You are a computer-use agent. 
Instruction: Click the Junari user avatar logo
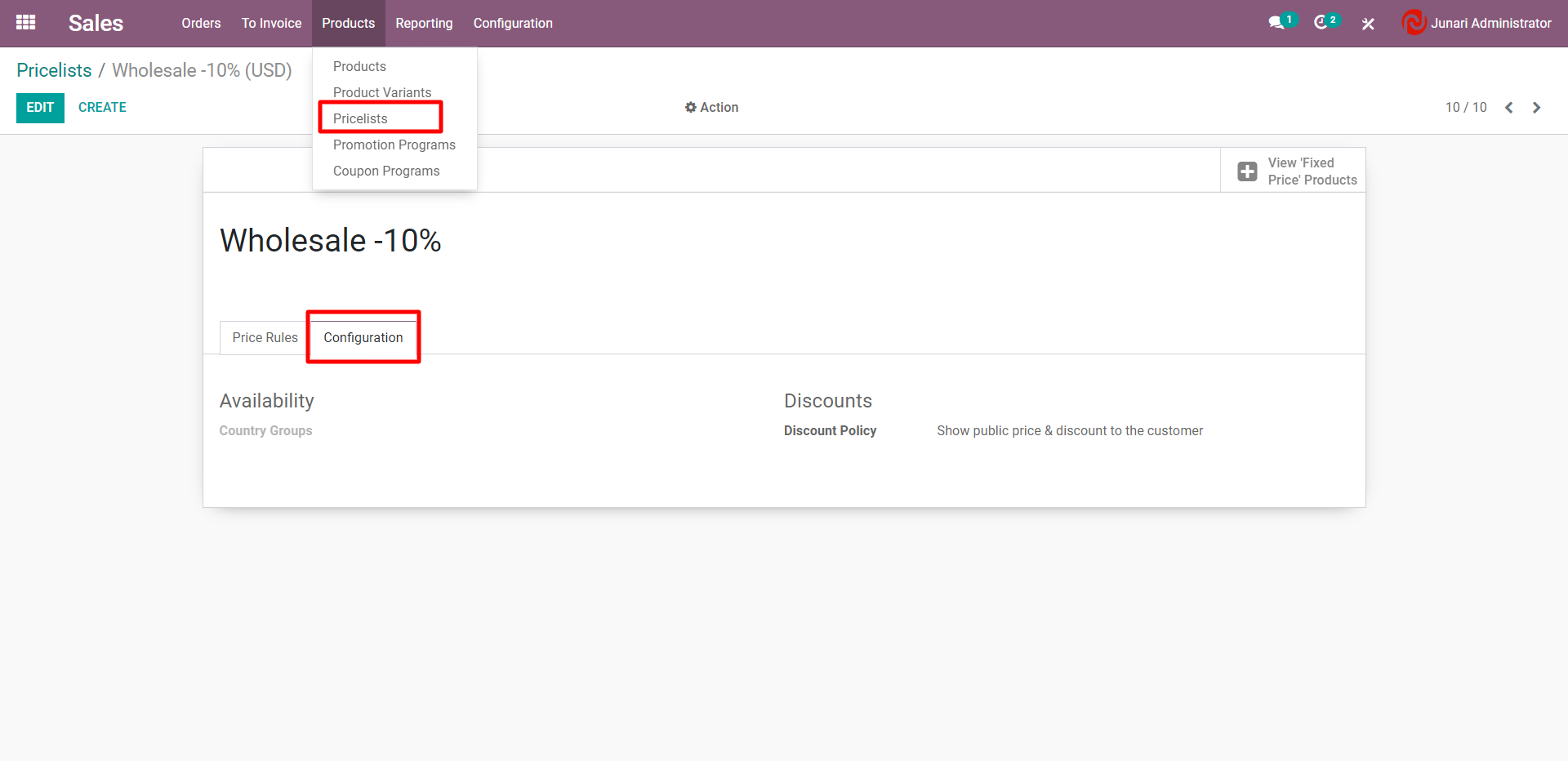point(1413,23)
